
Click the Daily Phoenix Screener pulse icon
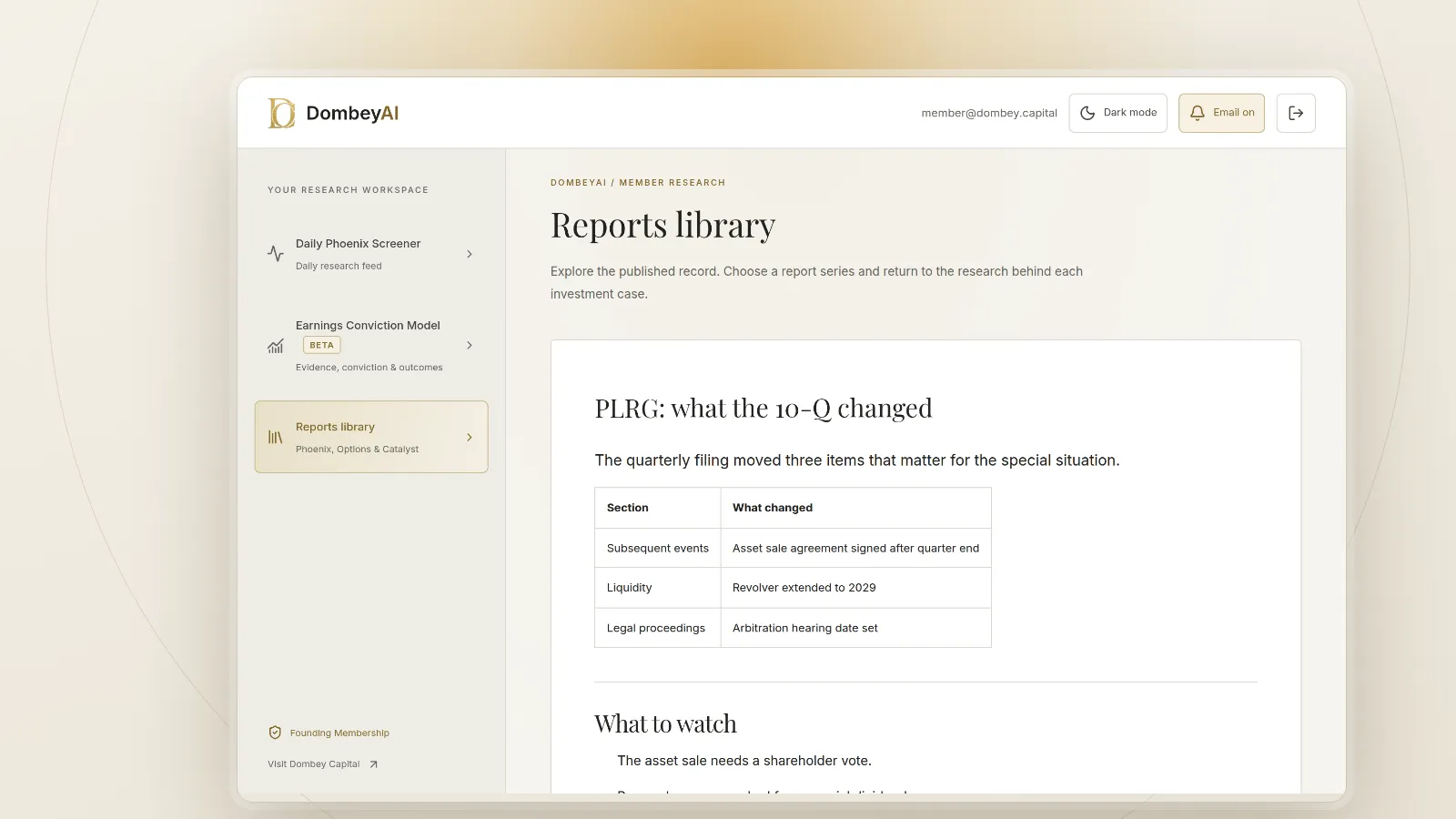(276, 254)
